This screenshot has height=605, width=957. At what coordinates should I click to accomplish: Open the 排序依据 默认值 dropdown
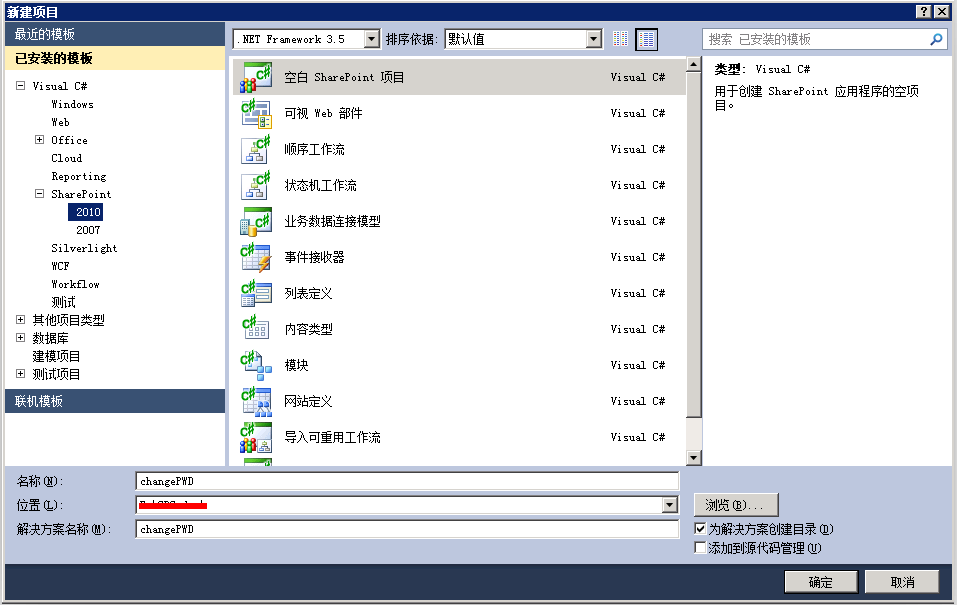point(594,40)
